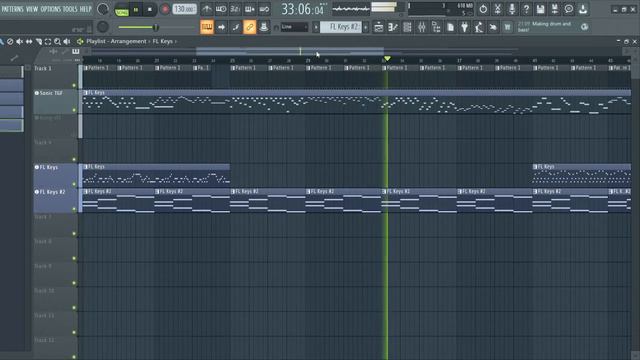Open the Playlist window icon
The height and width of the screenshot is (360, 640).
coord(378,27)
